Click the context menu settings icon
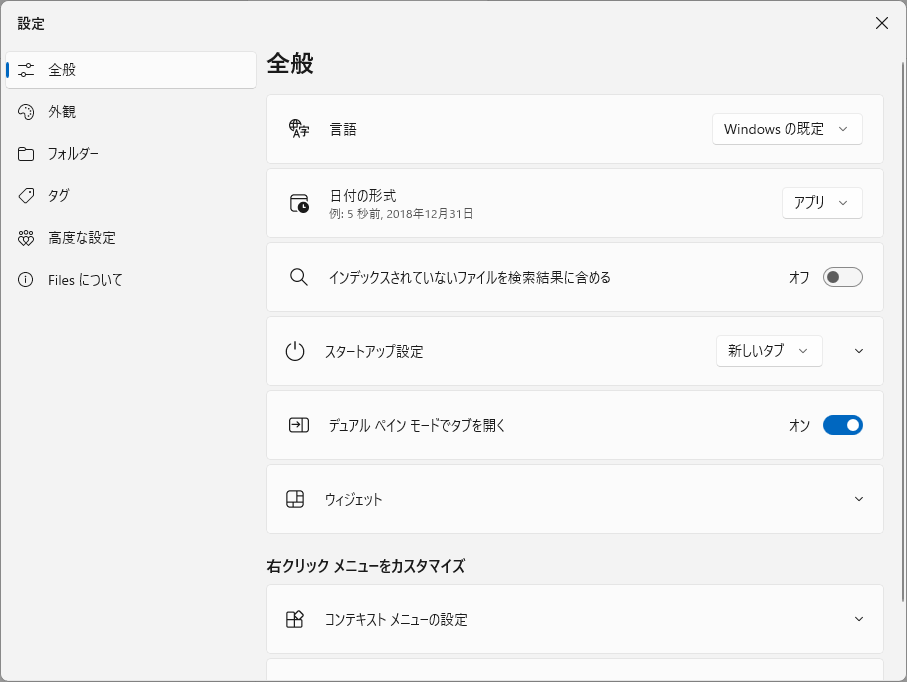Screen dimensions: 907x682 point(295,620)
